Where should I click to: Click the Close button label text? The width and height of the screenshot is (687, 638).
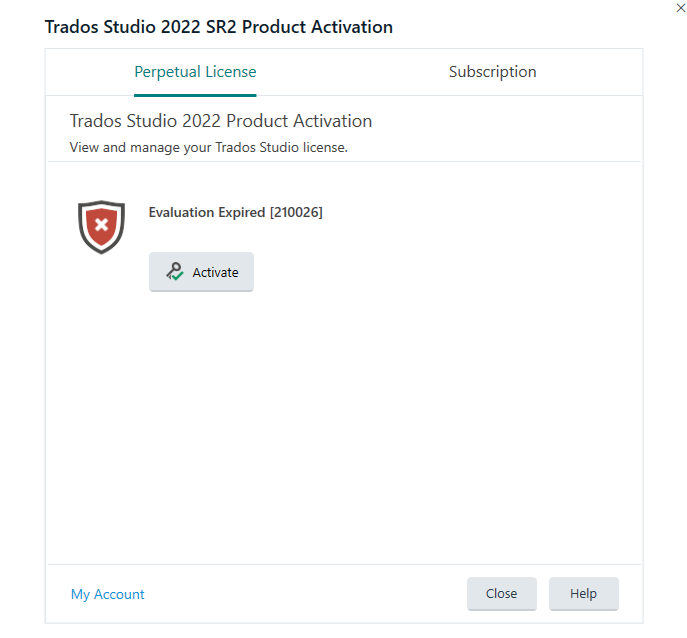pos(502,593)
